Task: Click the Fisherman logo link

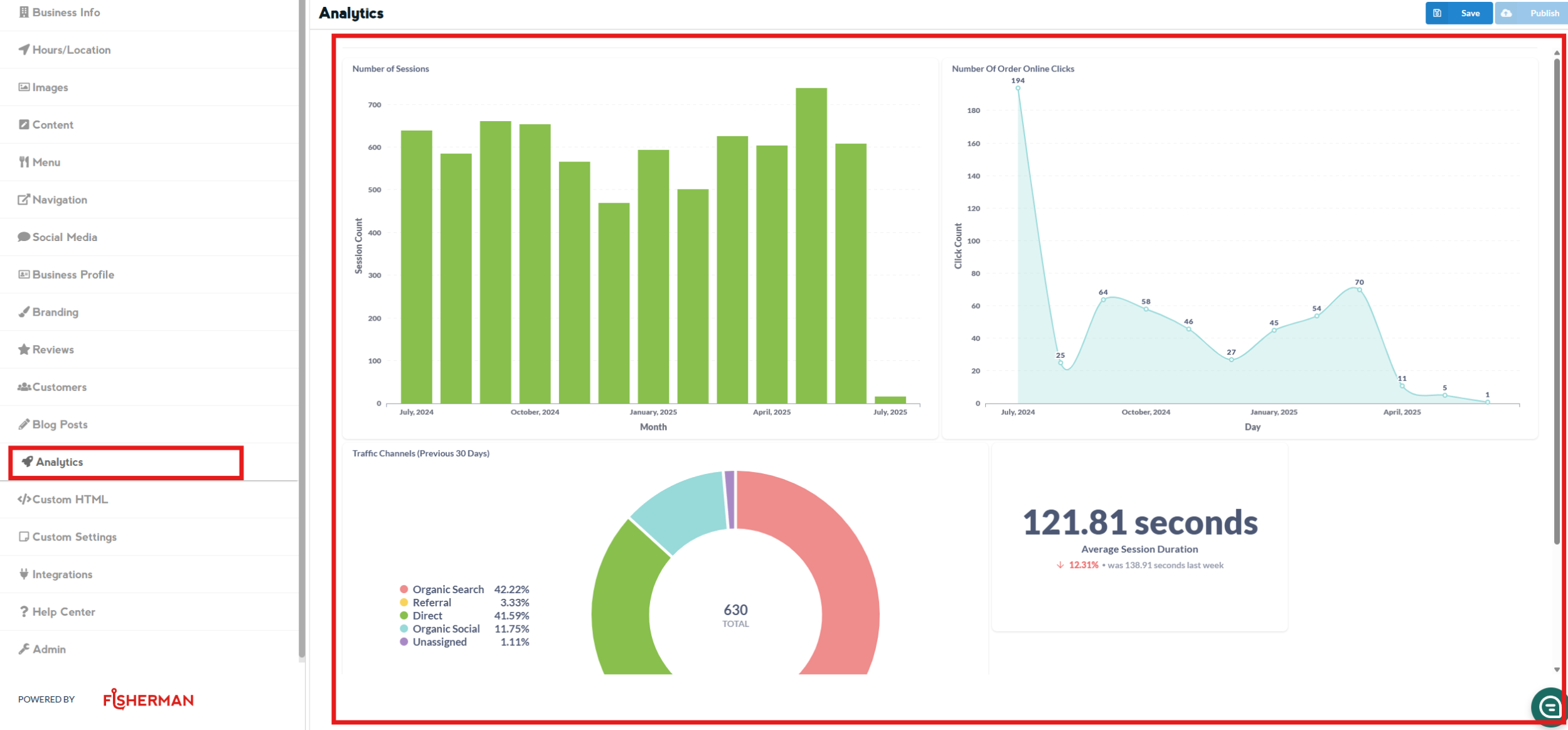Action: click(x=148, y=699)
